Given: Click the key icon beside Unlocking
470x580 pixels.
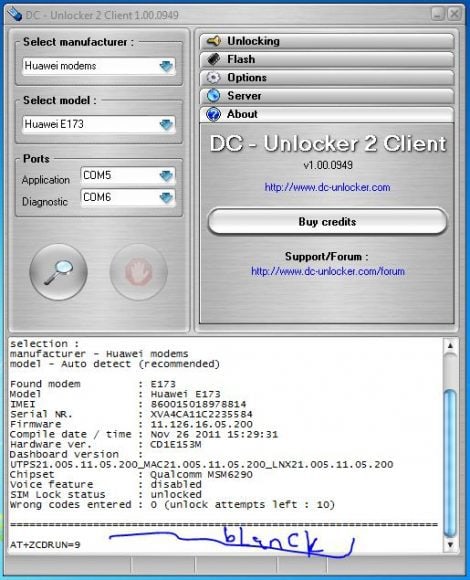Looking at the screenshot, I should pos(214,41).
